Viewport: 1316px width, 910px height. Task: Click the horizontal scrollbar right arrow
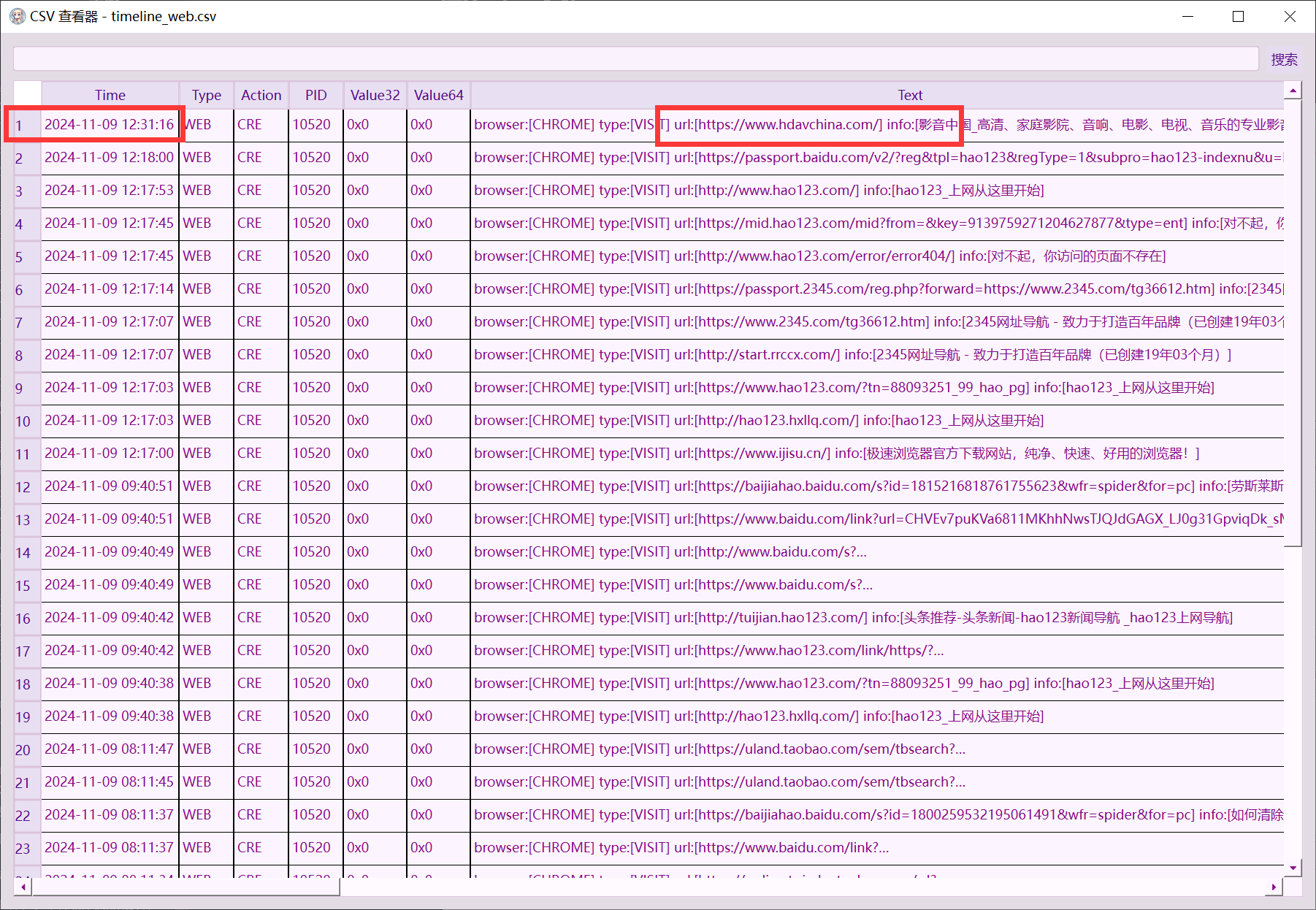click(1274, 887)
